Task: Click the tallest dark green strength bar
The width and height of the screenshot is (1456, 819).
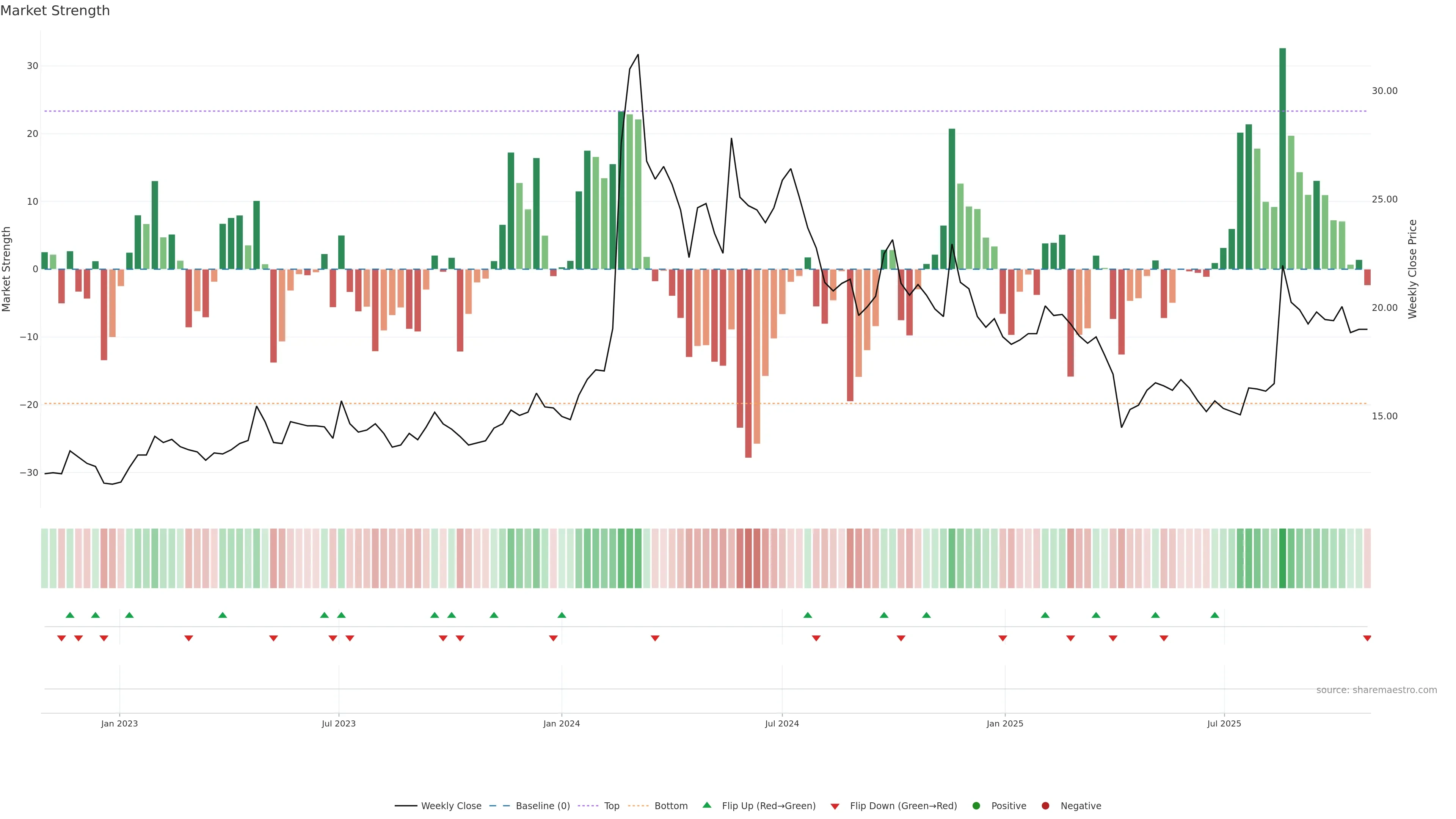Action: [1282, 158]
